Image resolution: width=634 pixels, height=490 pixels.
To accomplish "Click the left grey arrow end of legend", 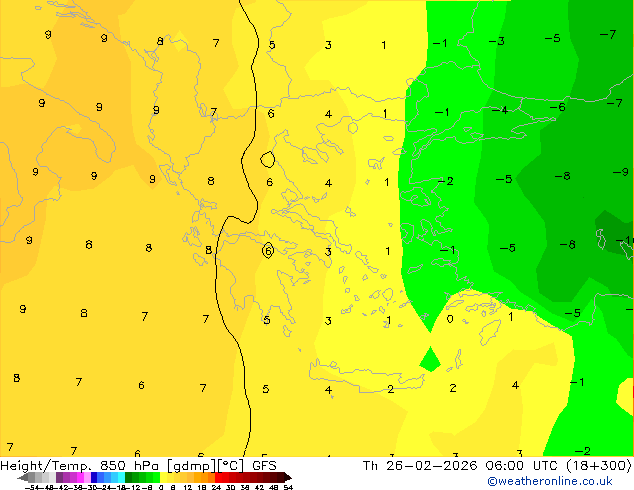I will pos(23,477).
